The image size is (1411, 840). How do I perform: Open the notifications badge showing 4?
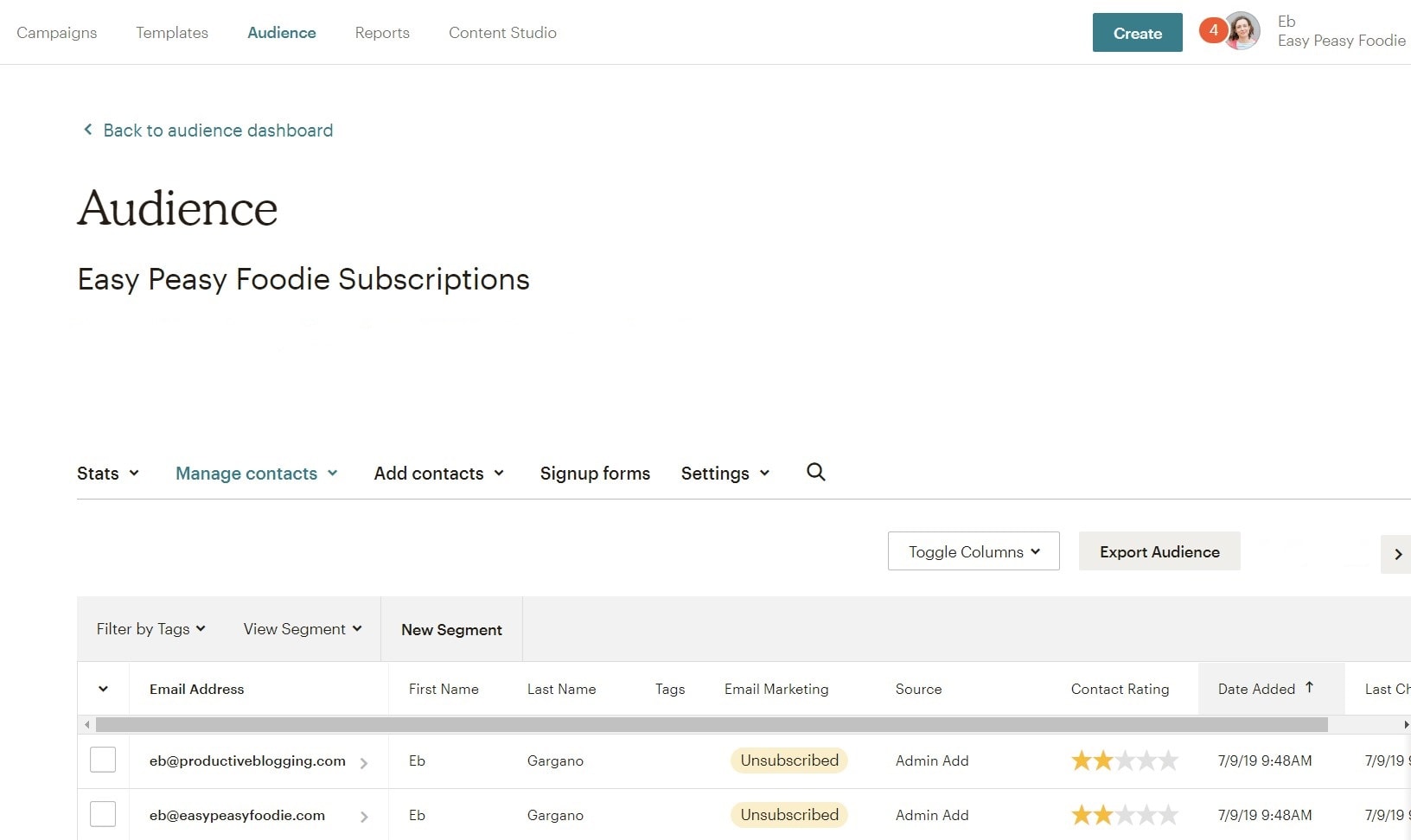click(1213, 30)
